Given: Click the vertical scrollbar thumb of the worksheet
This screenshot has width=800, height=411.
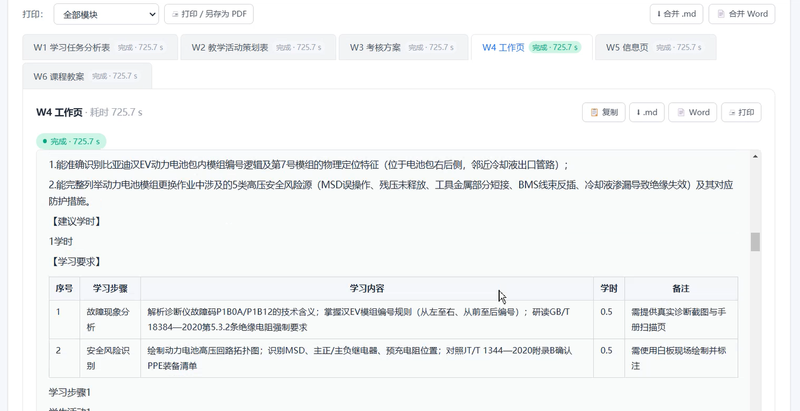Looking at the screenshot, I should point(755,242).
